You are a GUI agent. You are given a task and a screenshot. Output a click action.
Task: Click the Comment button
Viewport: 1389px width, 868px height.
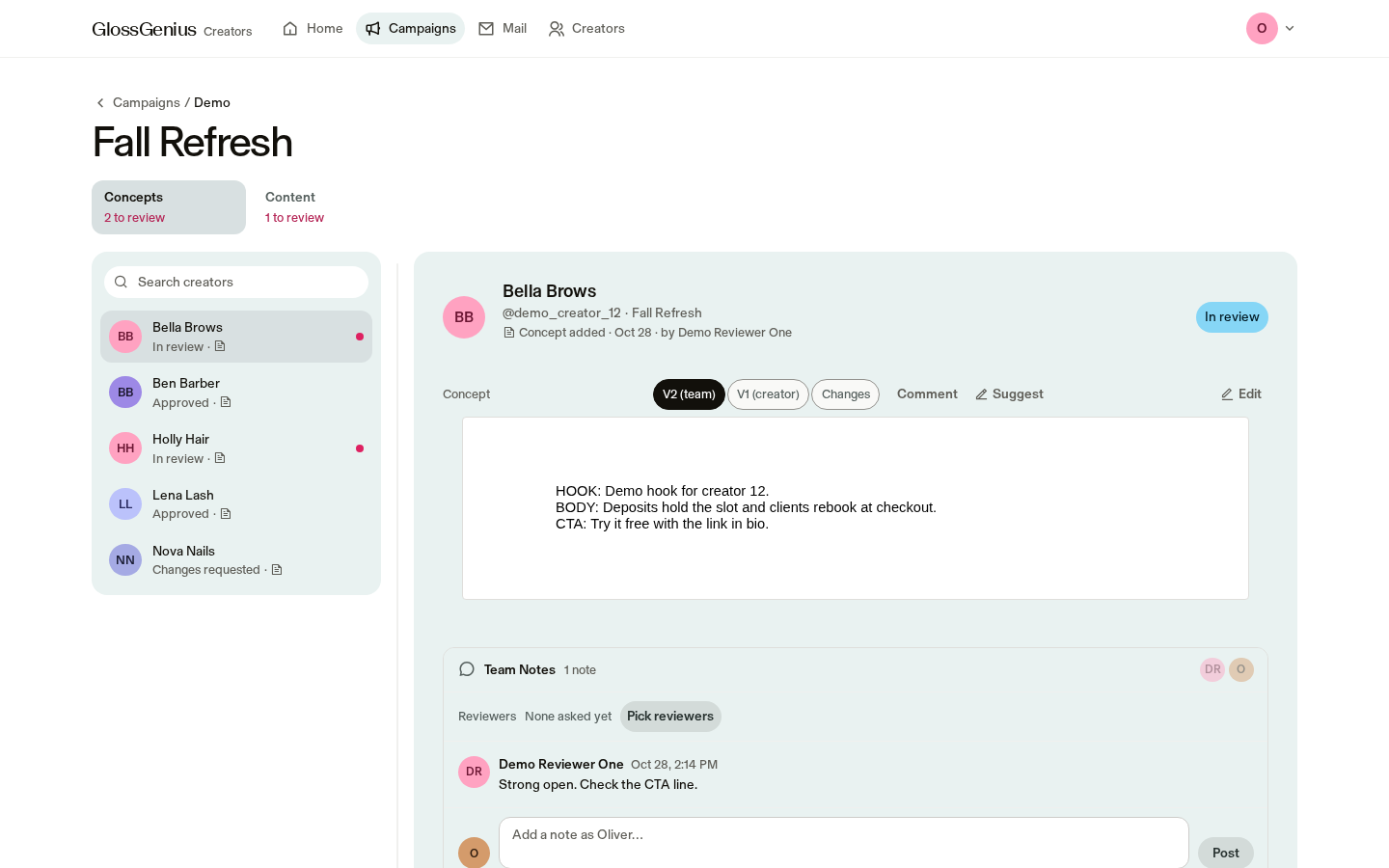pos(927,394)
